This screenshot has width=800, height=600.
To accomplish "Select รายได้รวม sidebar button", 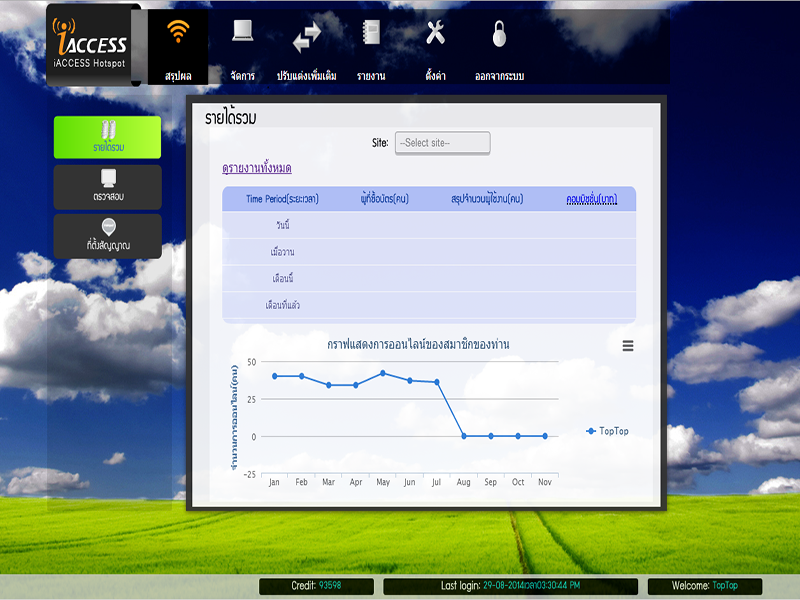I will coord(108,137).
